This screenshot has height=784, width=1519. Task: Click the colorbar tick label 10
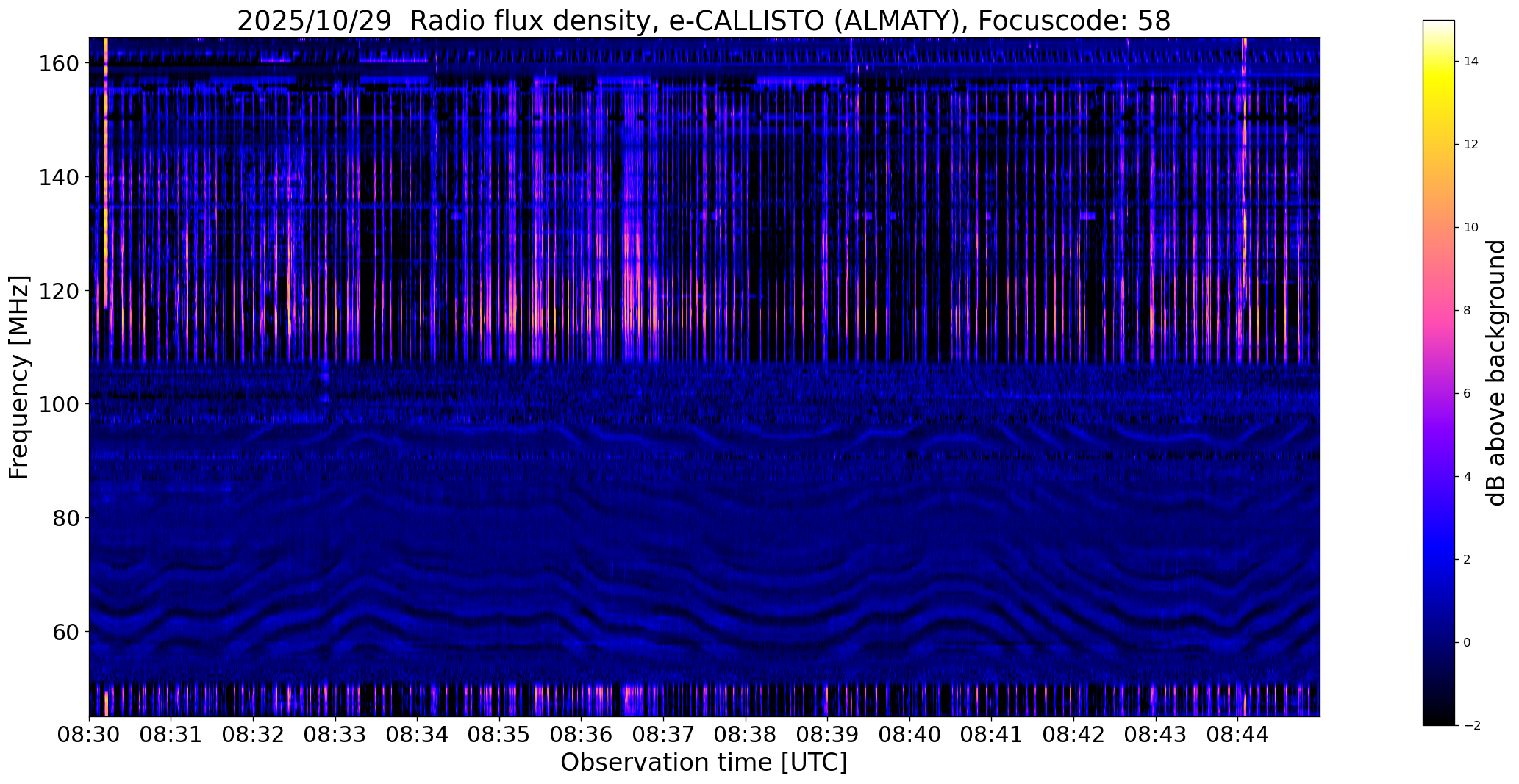[x=1471, y=228]
